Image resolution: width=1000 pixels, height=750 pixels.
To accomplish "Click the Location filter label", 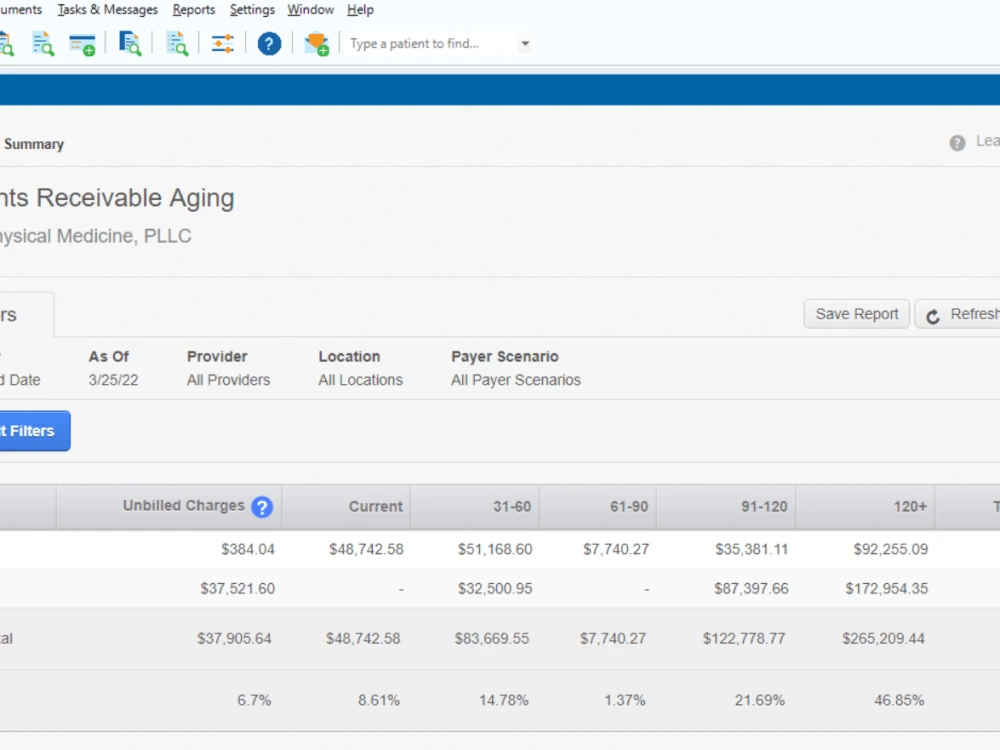I will (349, 357).
